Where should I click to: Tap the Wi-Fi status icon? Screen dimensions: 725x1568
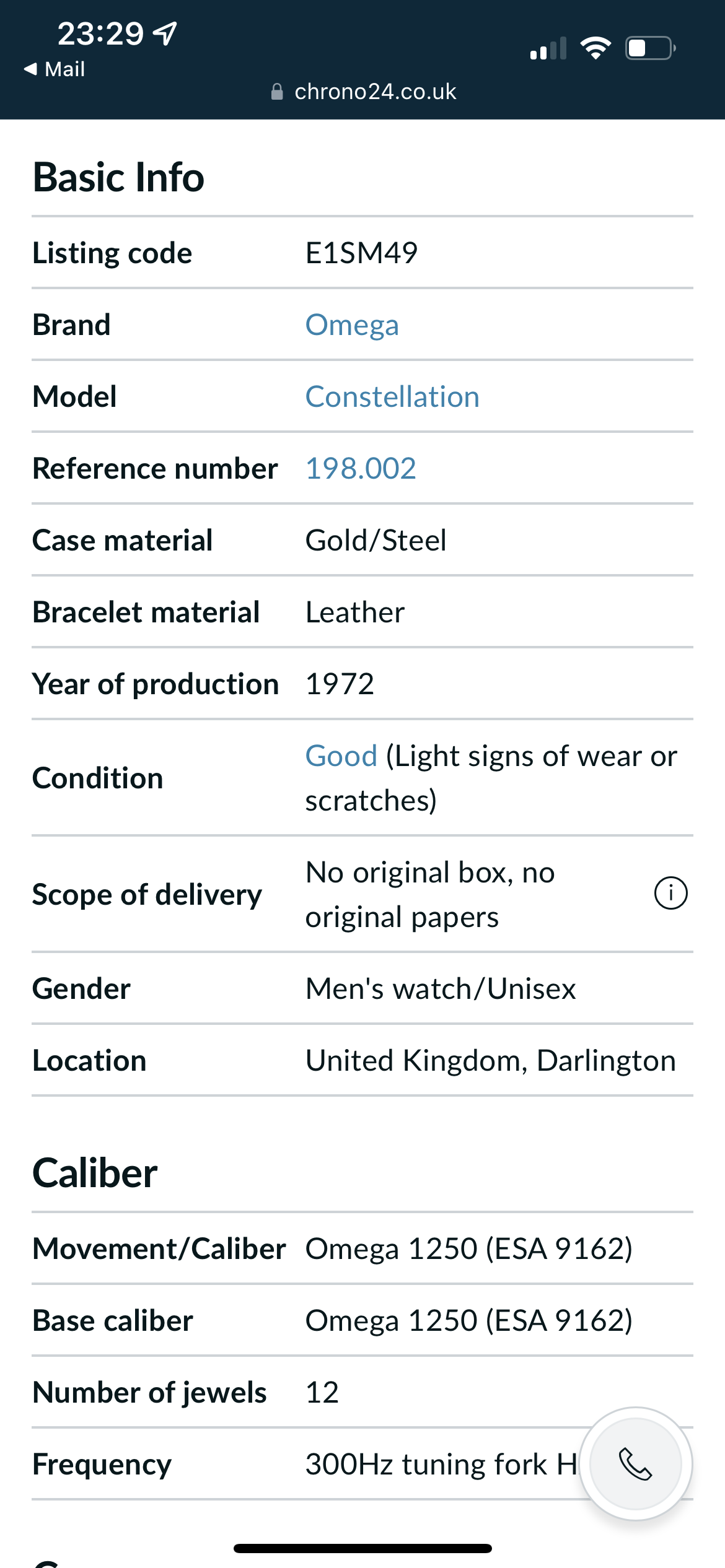pyautogui.click(x=595, y=48)
